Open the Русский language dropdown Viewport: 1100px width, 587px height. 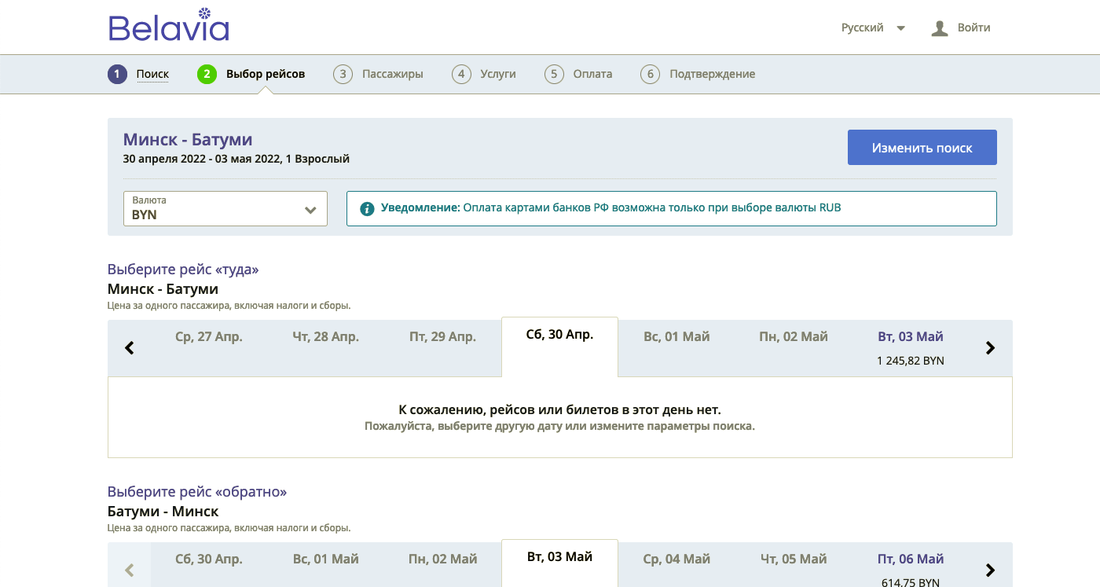[872, 28]
